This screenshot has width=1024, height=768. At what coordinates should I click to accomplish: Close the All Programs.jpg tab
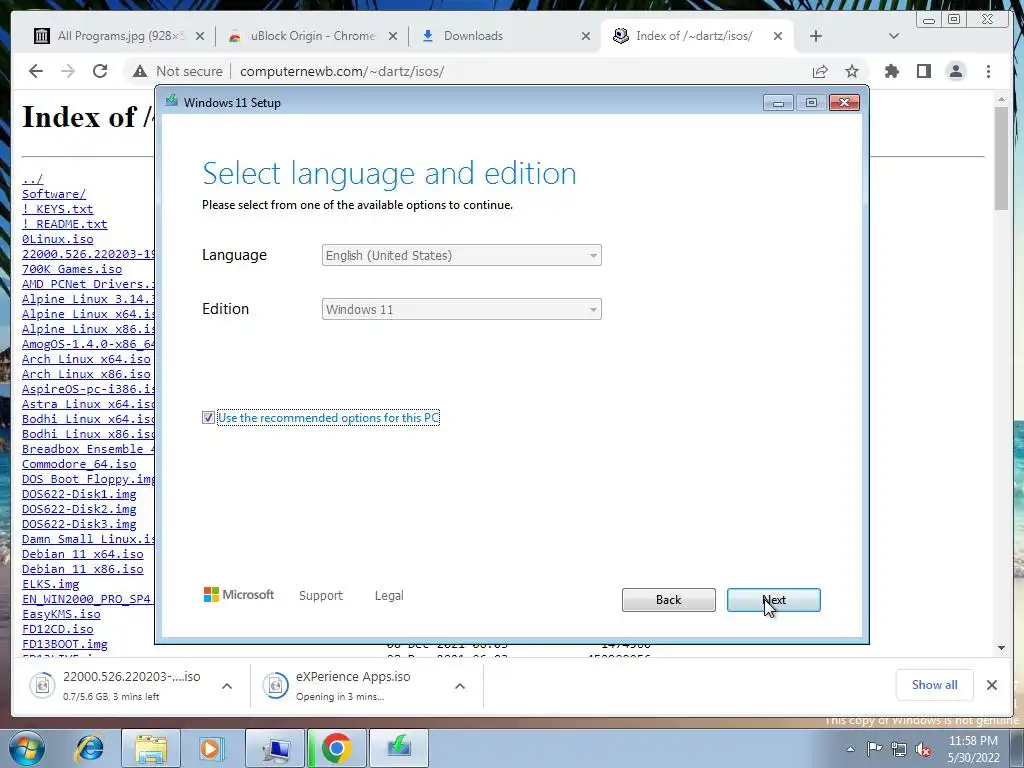pyautogui.click(x=200, y=37)
